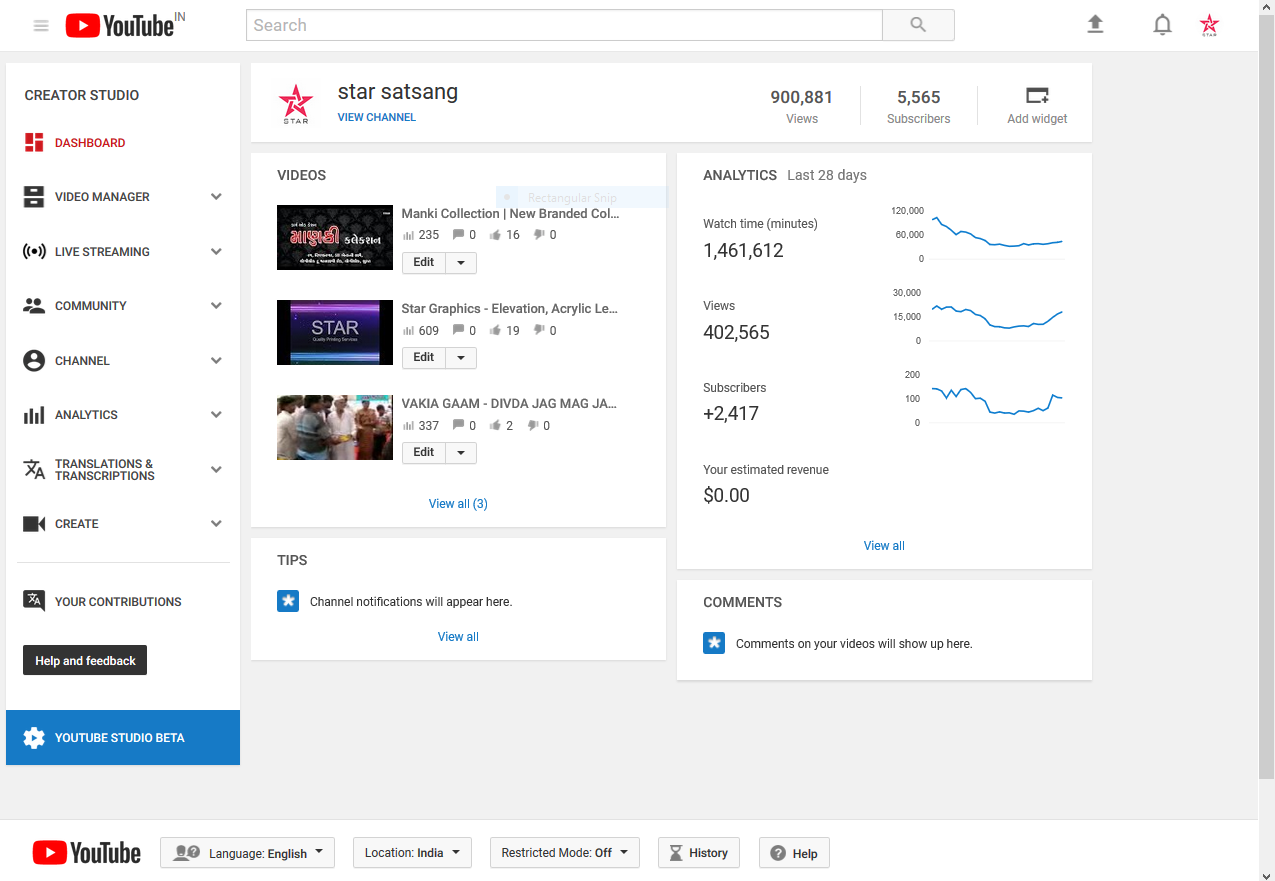Click the star satsang channel logo
Screen dimensions: 1275x881
295,103
